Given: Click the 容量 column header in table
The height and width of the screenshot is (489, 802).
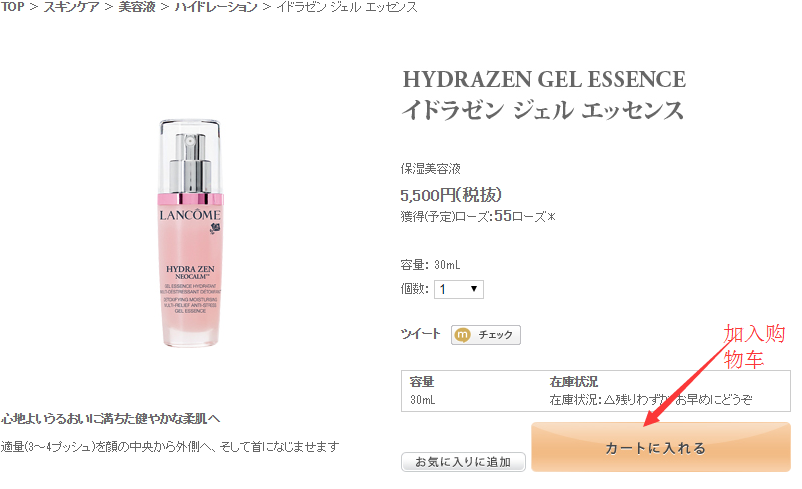Looking at the screenshot, I should [x=422, y=382].
